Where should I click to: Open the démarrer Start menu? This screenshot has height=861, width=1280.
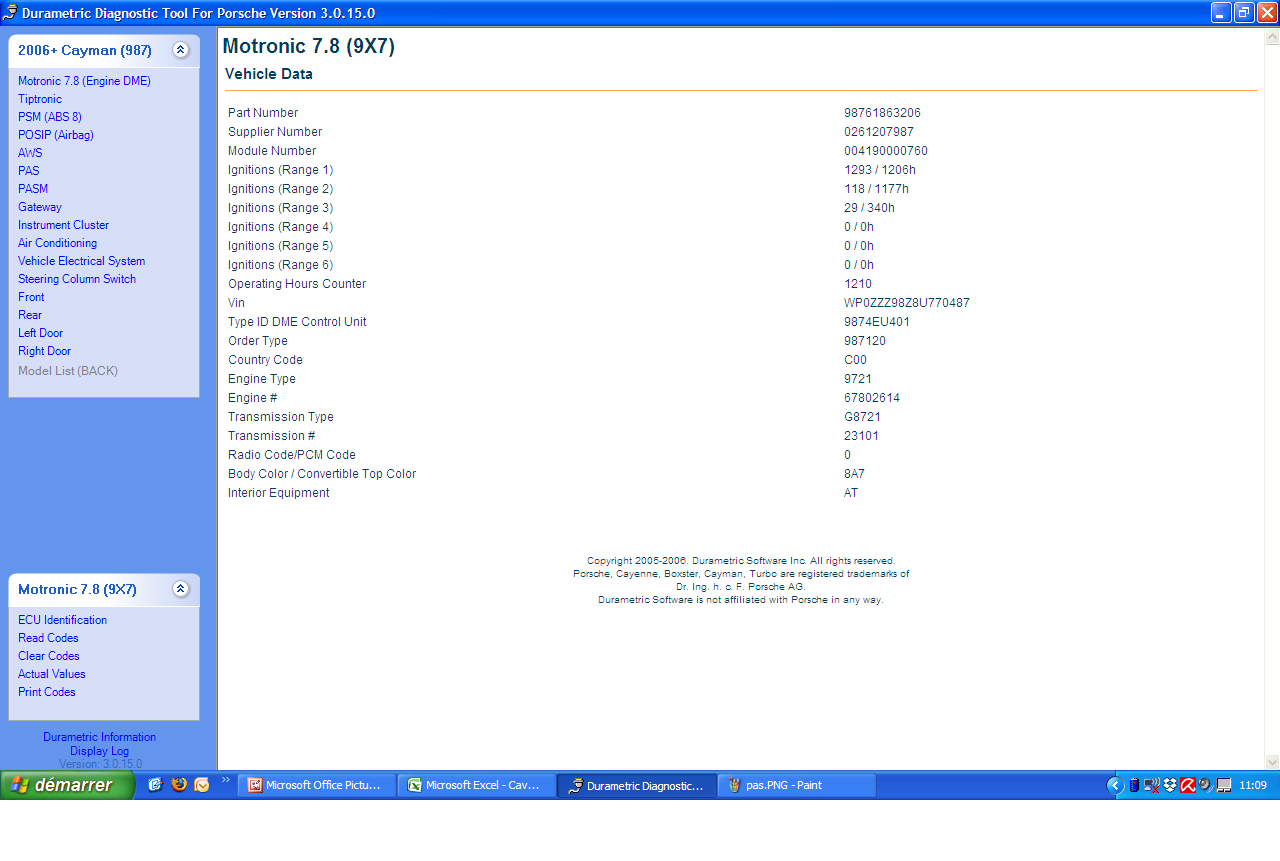point(67,785)
